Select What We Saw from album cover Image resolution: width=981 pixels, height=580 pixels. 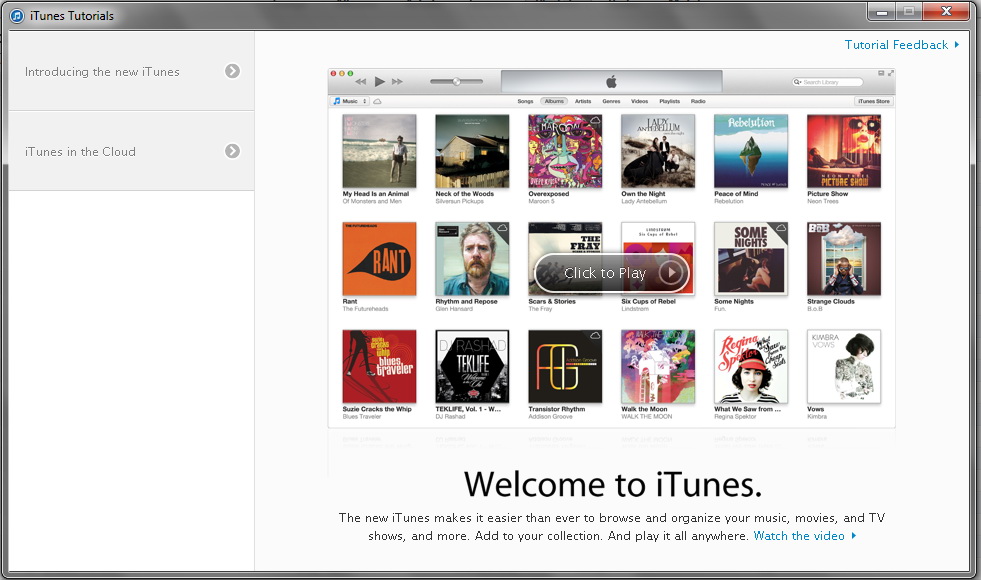point(751,367)
